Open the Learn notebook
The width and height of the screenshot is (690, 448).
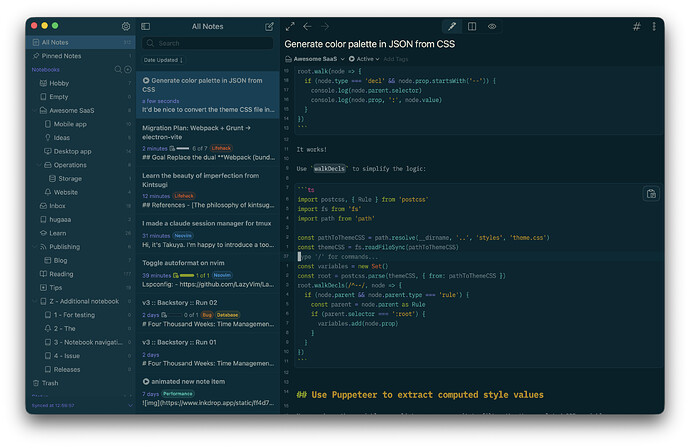pos(81,233)
